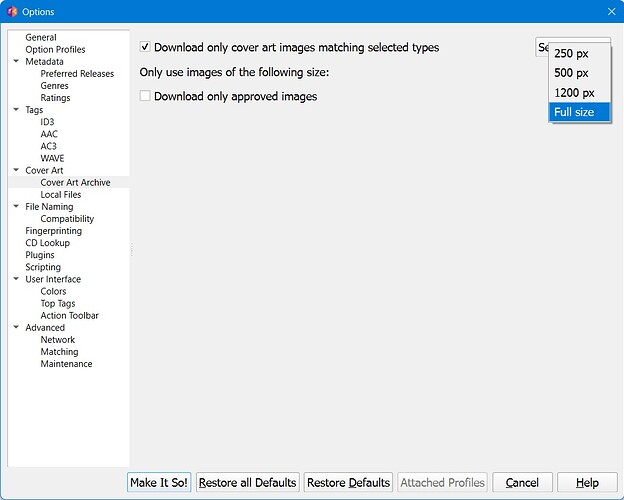Click the Restore Defaults button
Screen dimensions: 624x500
[348, 482]
